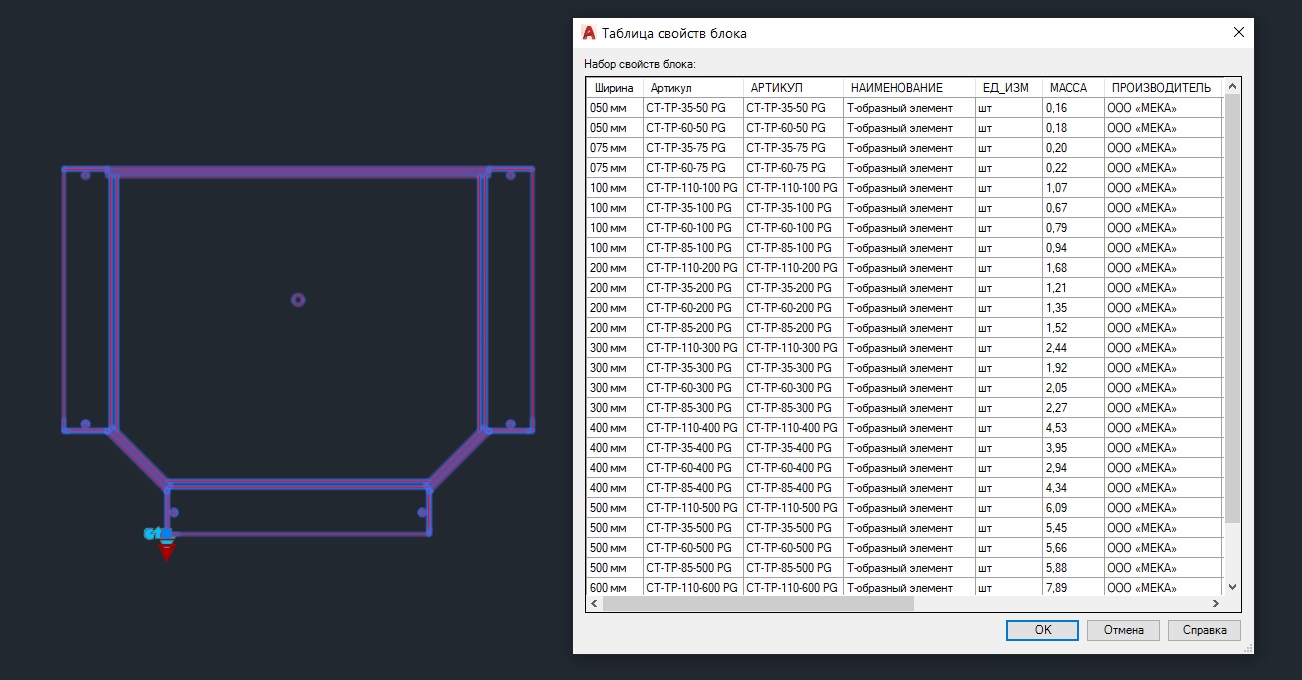Open Справка help button
The height and width of the screenshot is (680, 1302).
[x=1204, y=630]
